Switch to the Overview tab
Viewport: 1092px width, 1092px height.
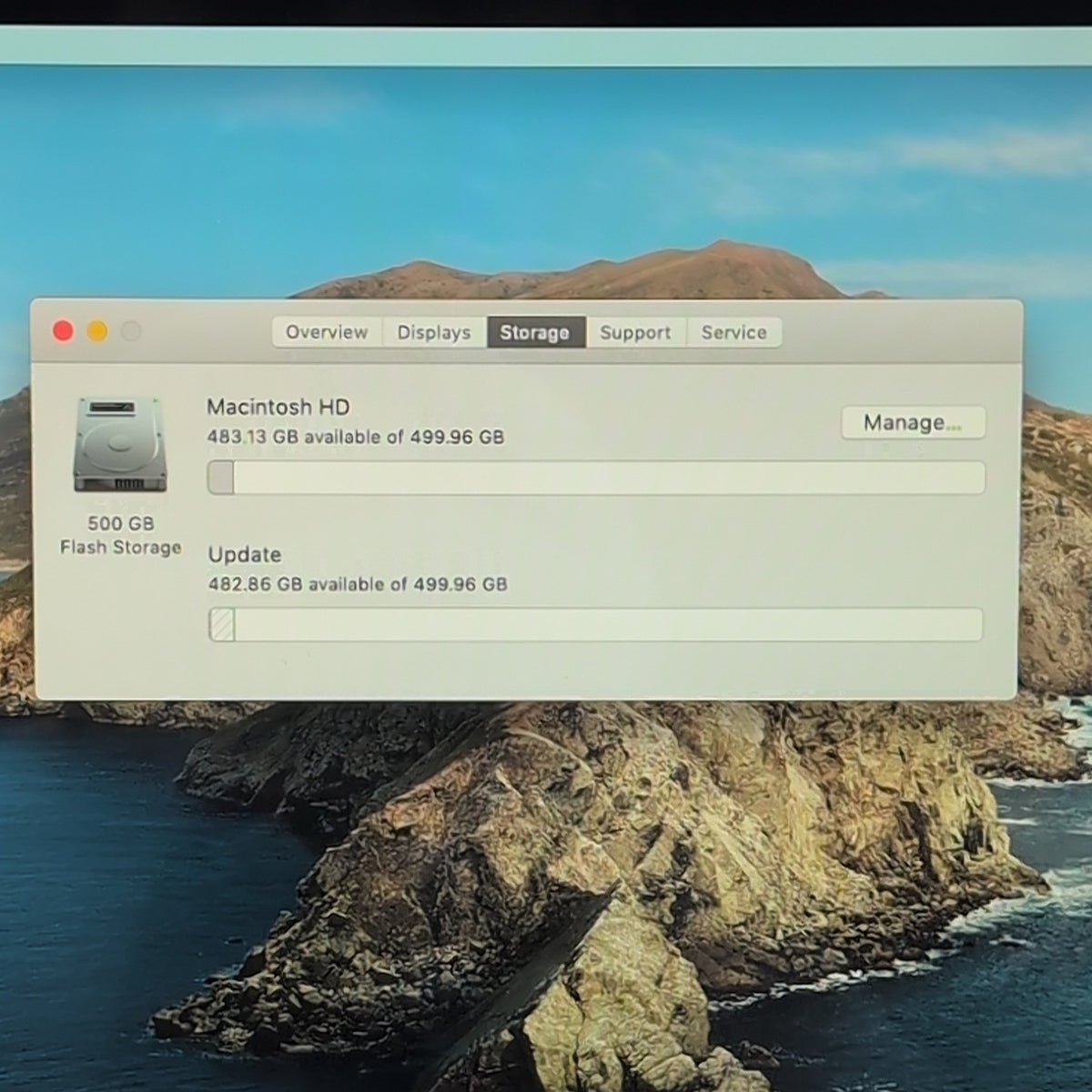[327, 332]
